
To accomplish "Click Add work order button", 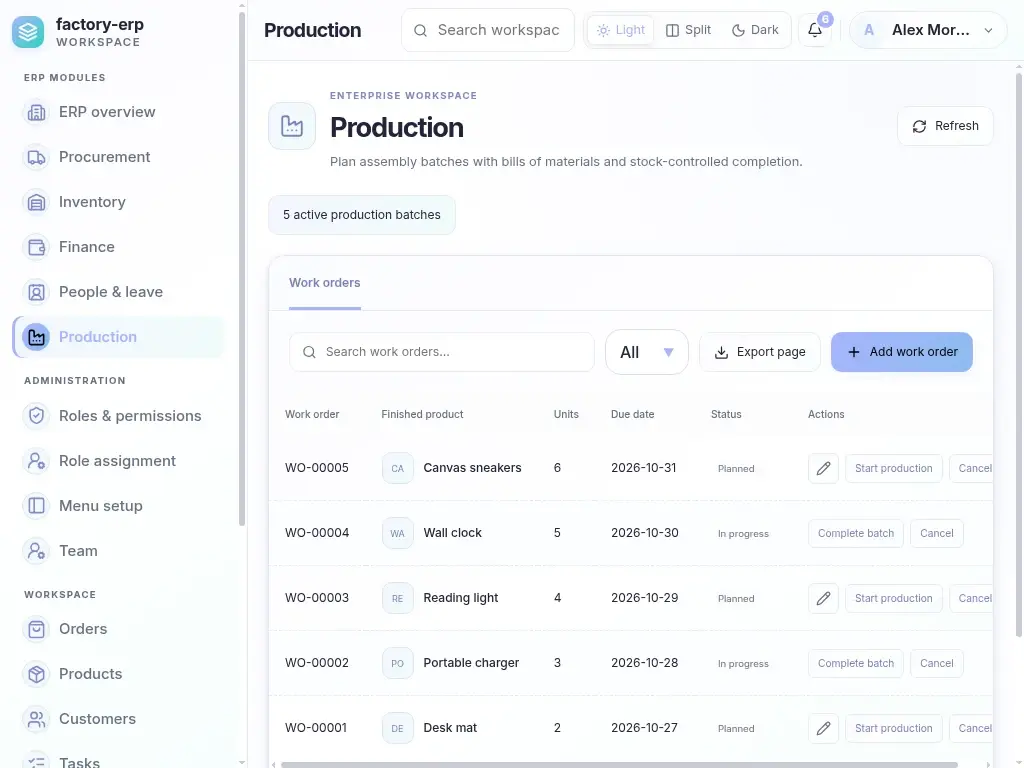I will pyautogui.click(x=902, y=352).
